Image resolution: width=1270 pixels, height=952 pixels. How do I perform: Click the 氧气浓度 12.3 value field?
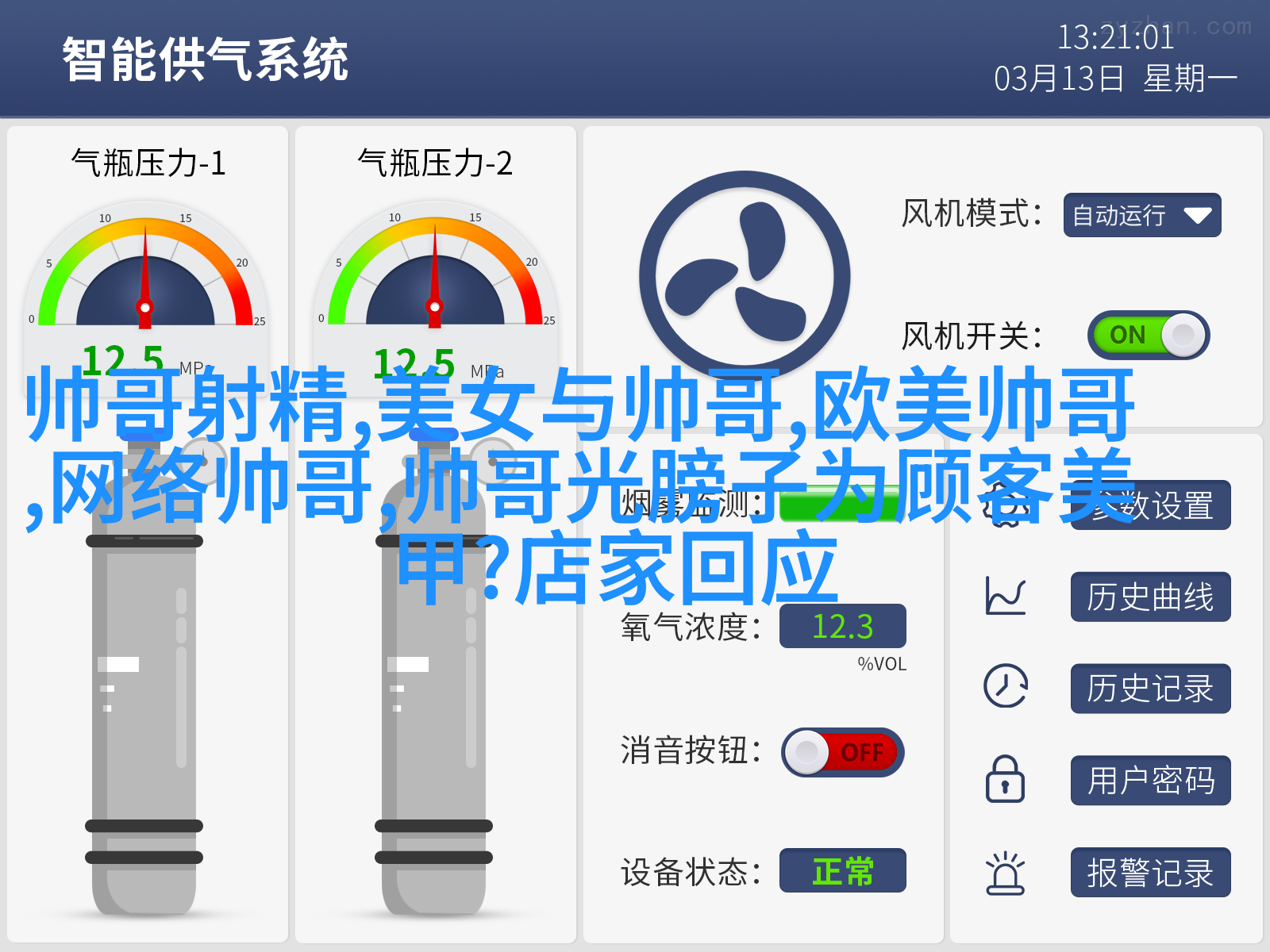point(842,626)
